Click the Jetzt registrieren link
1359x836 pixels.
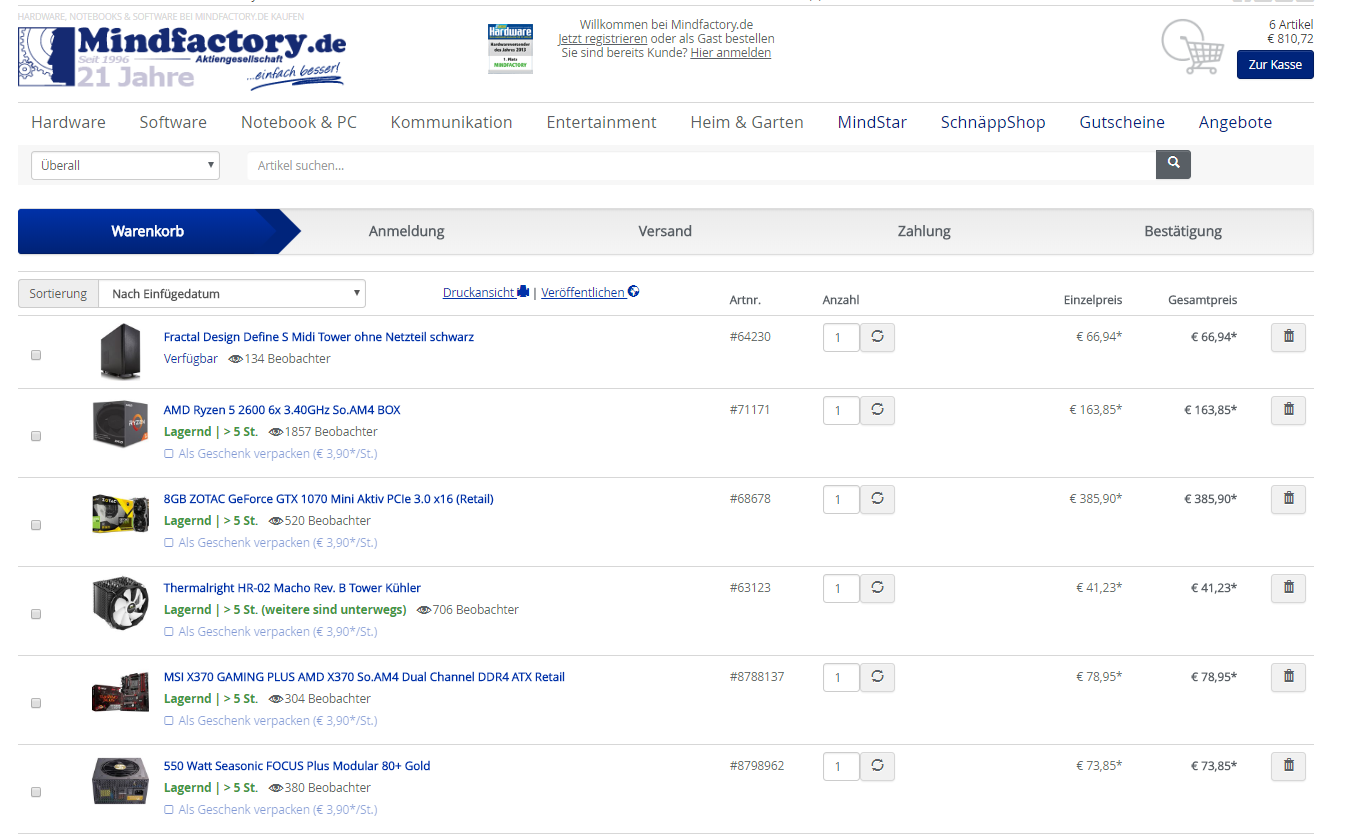point(603,38)
